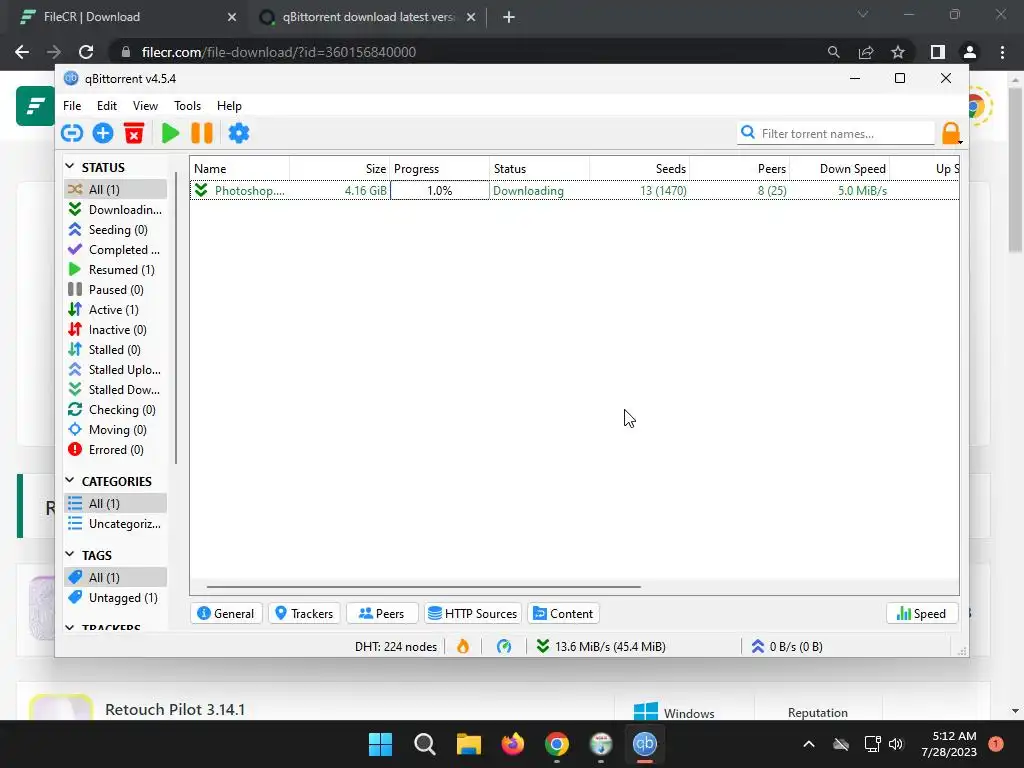Click the green Resume play icon
This screenshot has height=768, width=1024.
coord(170,133)
